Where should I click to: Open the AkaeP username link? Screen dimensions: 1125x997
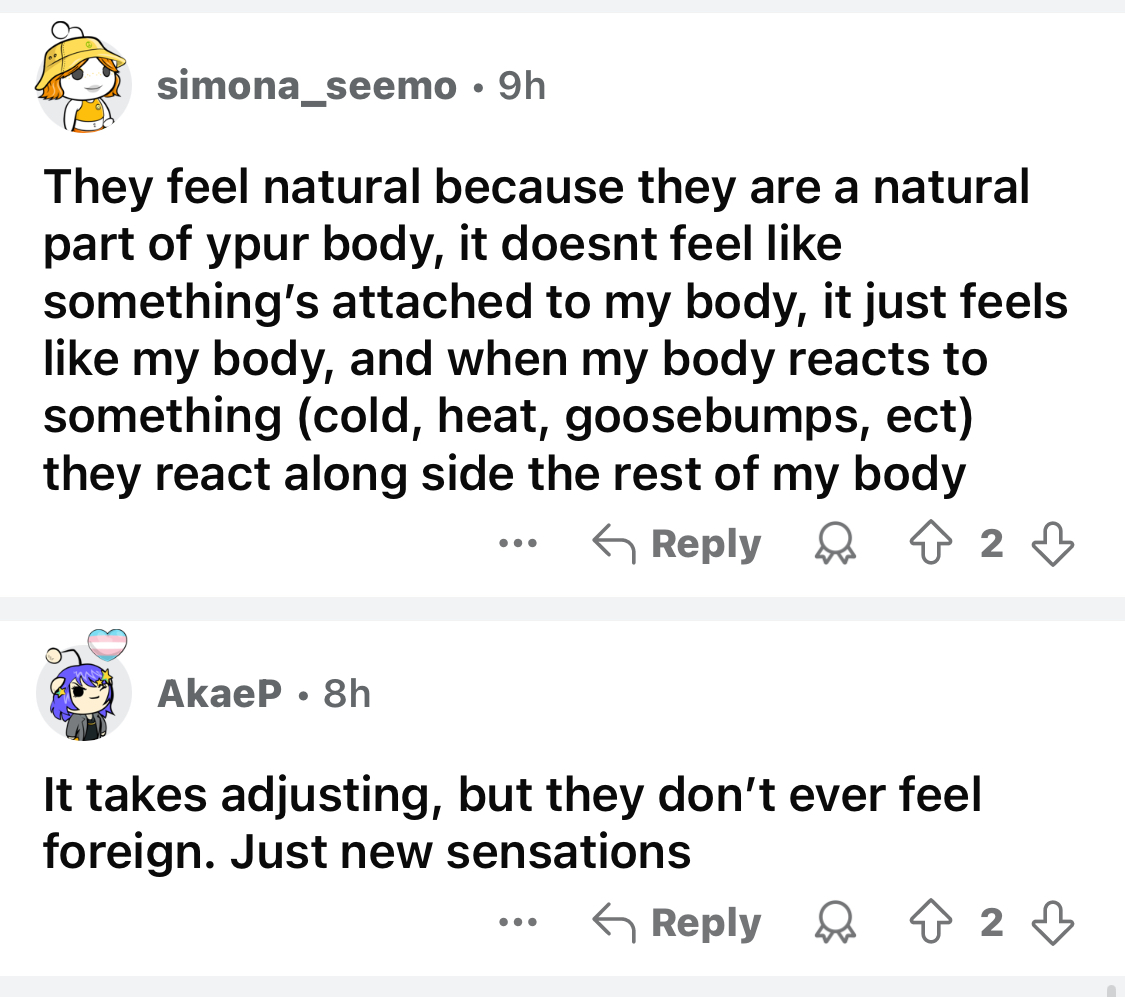(x=220, y=693)
